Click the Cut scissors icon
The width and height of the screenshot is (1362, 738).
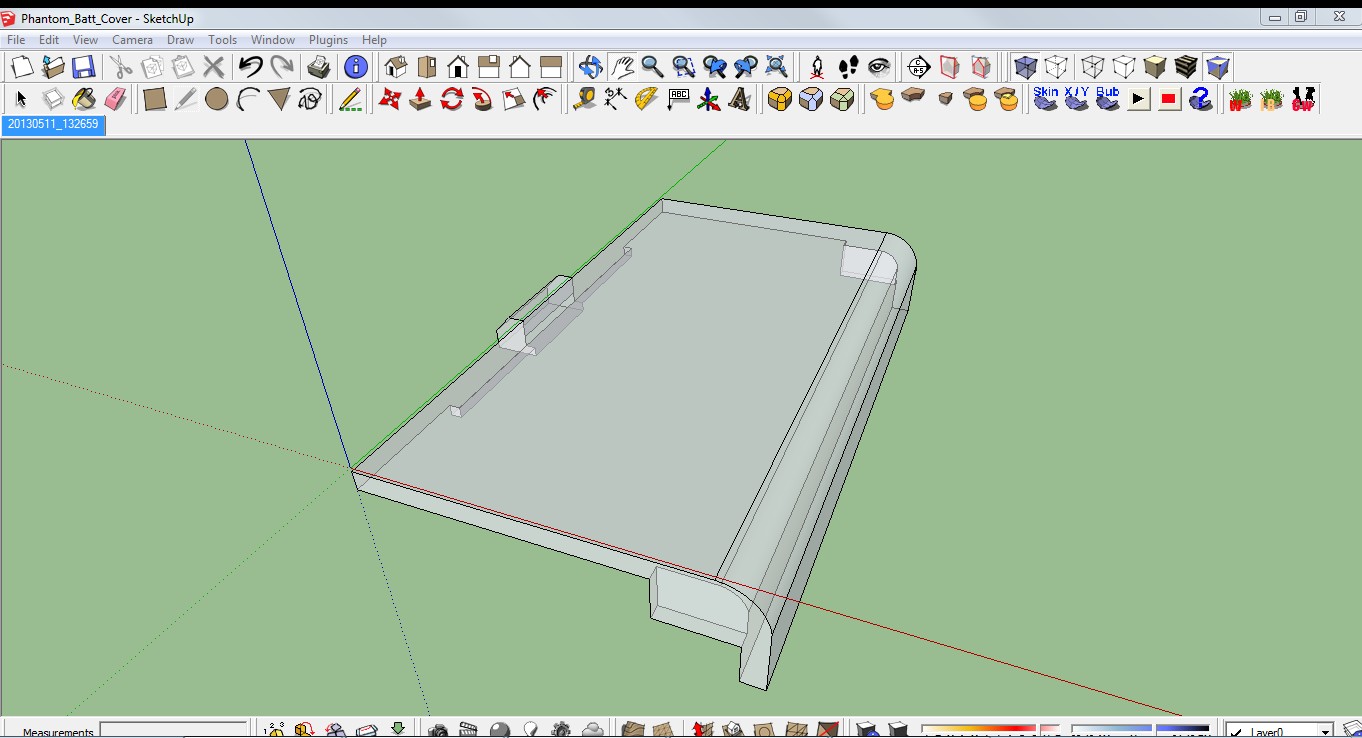(x=121, y=67)
